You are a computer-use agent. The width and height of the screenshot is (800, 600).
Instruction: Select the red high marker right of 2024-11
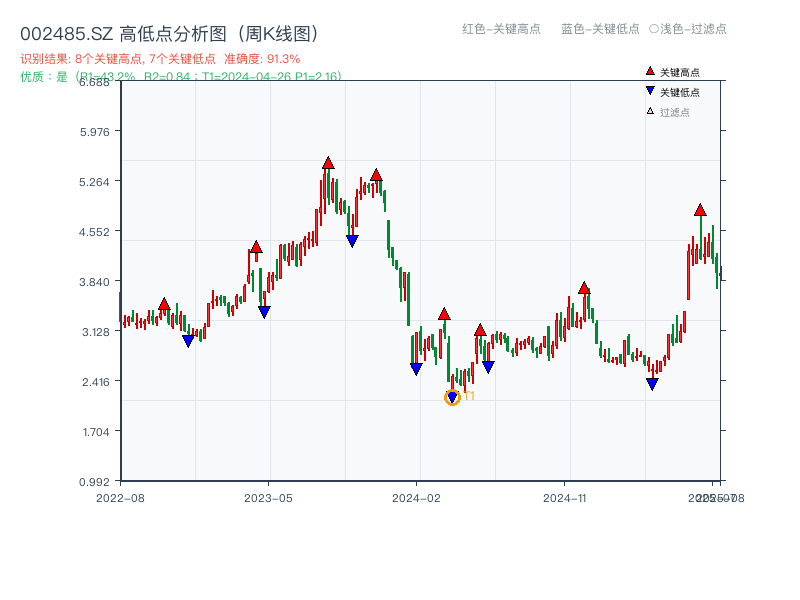[584, 288]
